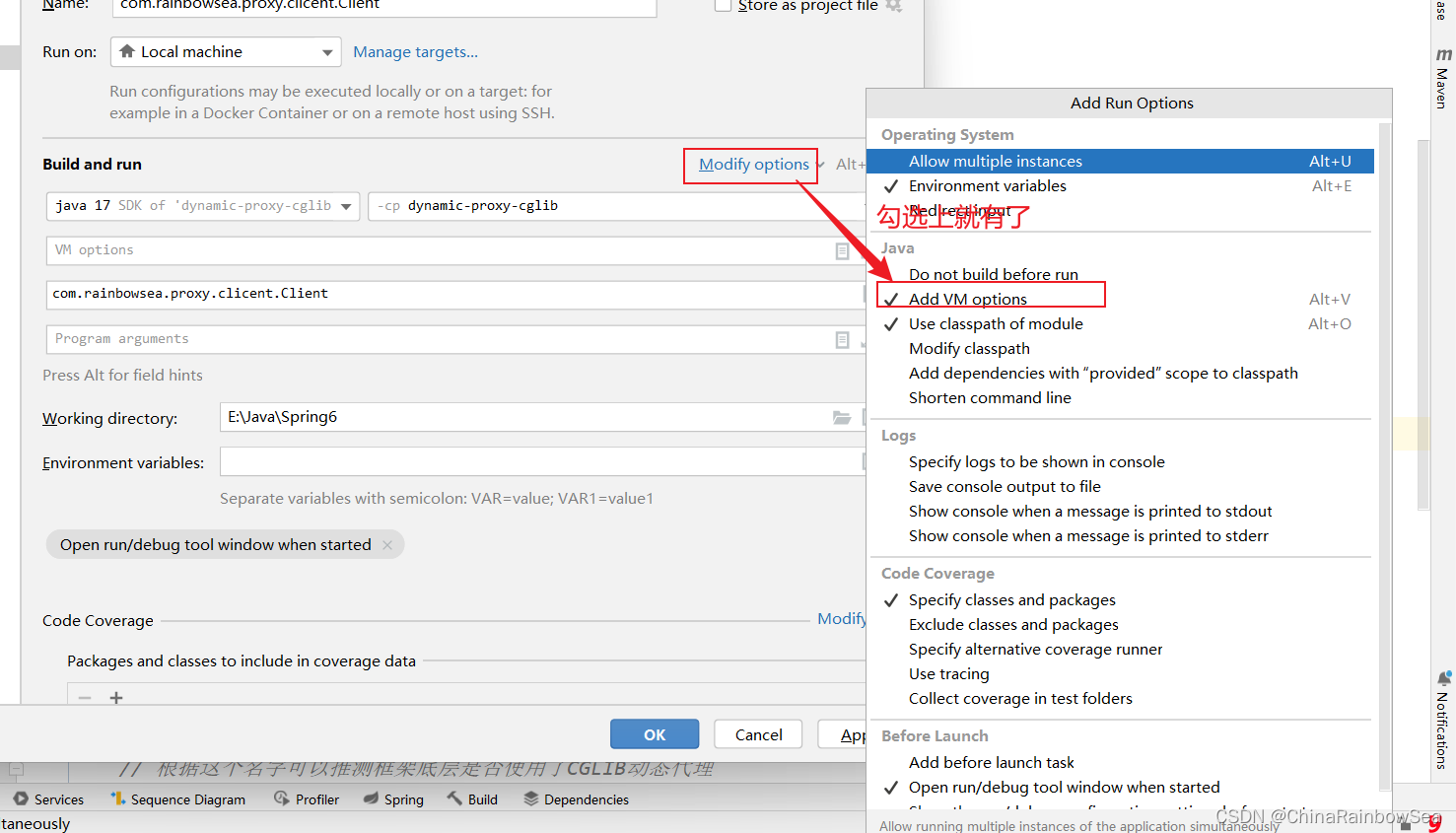Screen dimensions: 1456x833
Task: Click the Environment variables field
Action: click(x=541, y=462)
